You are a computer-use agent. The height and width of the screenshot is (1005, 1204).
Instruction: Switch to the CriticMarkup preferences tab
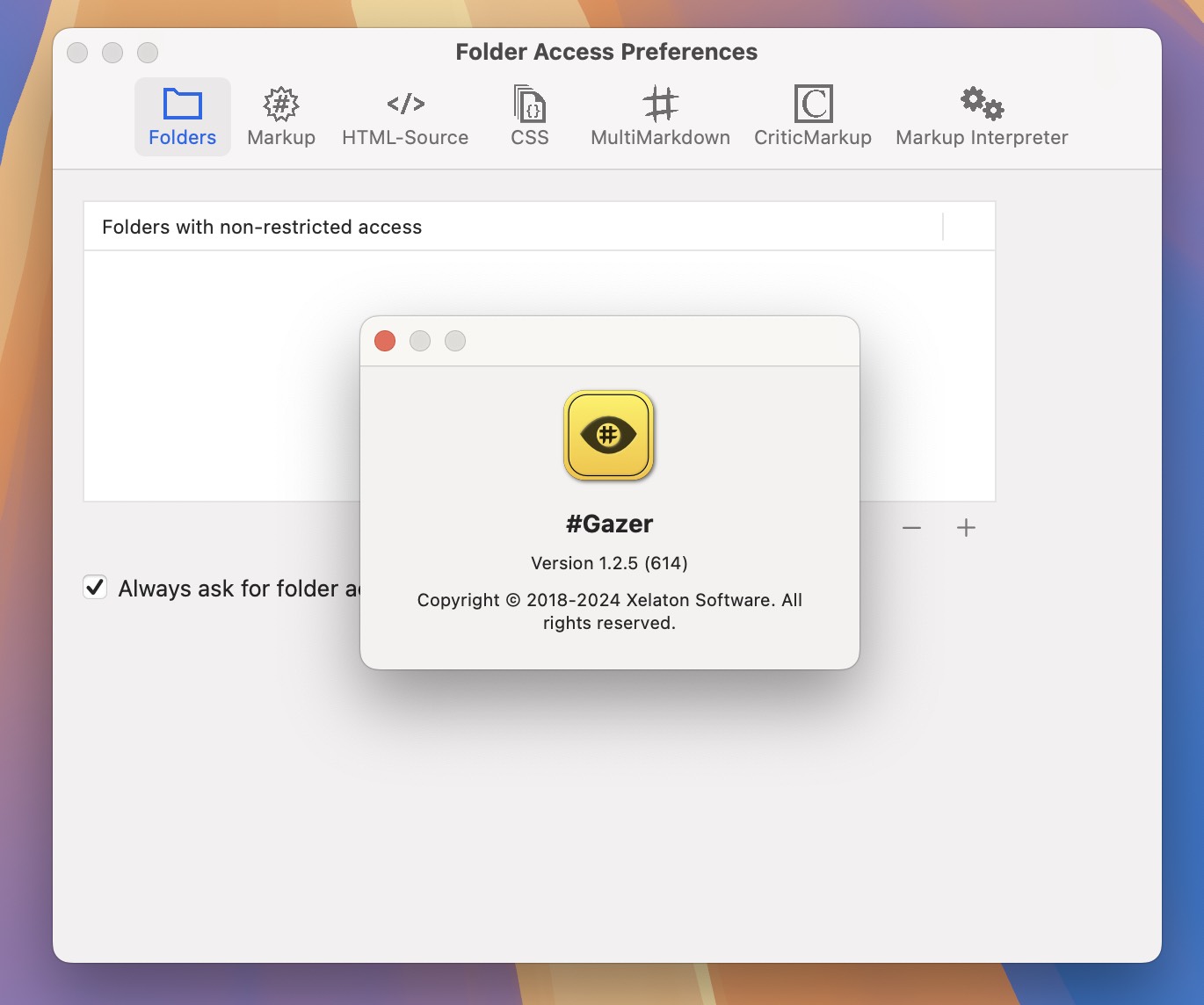813,117
